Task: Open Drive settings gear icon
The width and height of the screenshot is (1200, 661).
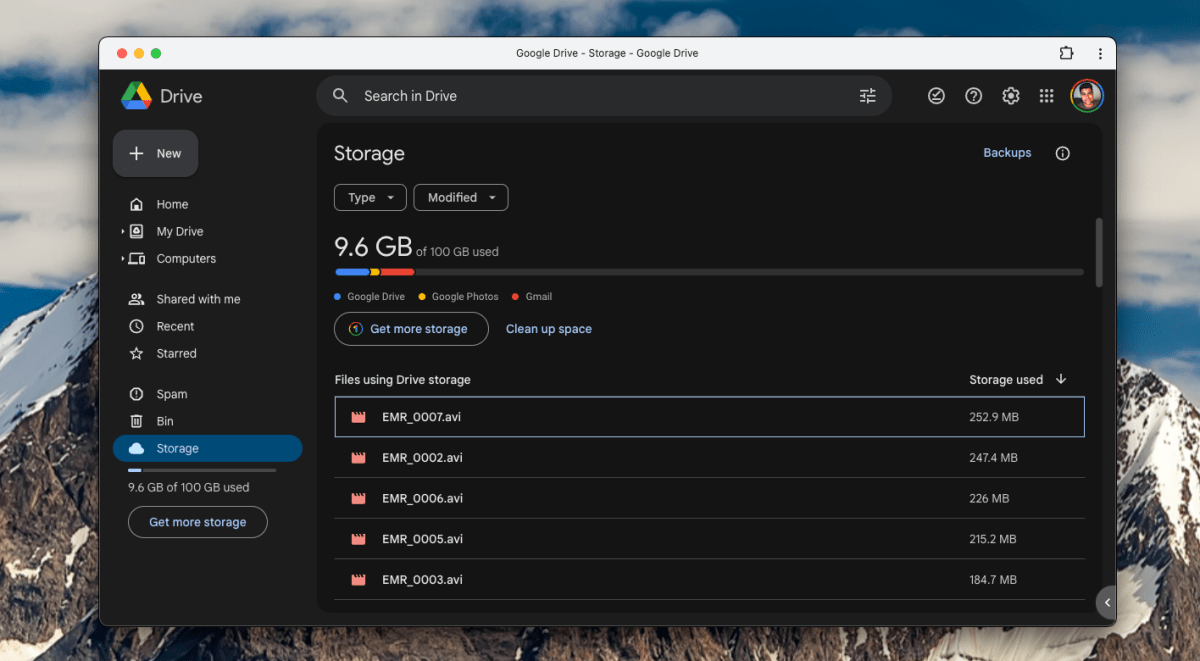Action: [x=1010, y=95]
